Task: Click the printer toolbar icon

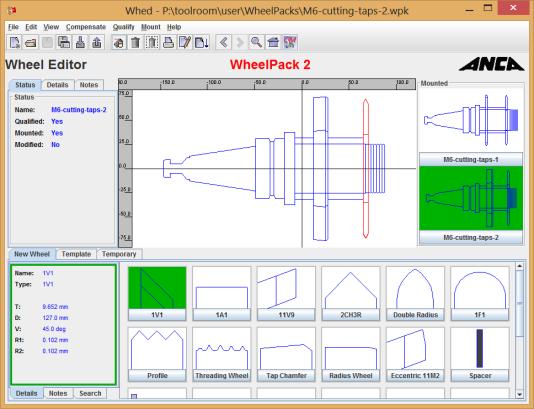Action: 168,43
